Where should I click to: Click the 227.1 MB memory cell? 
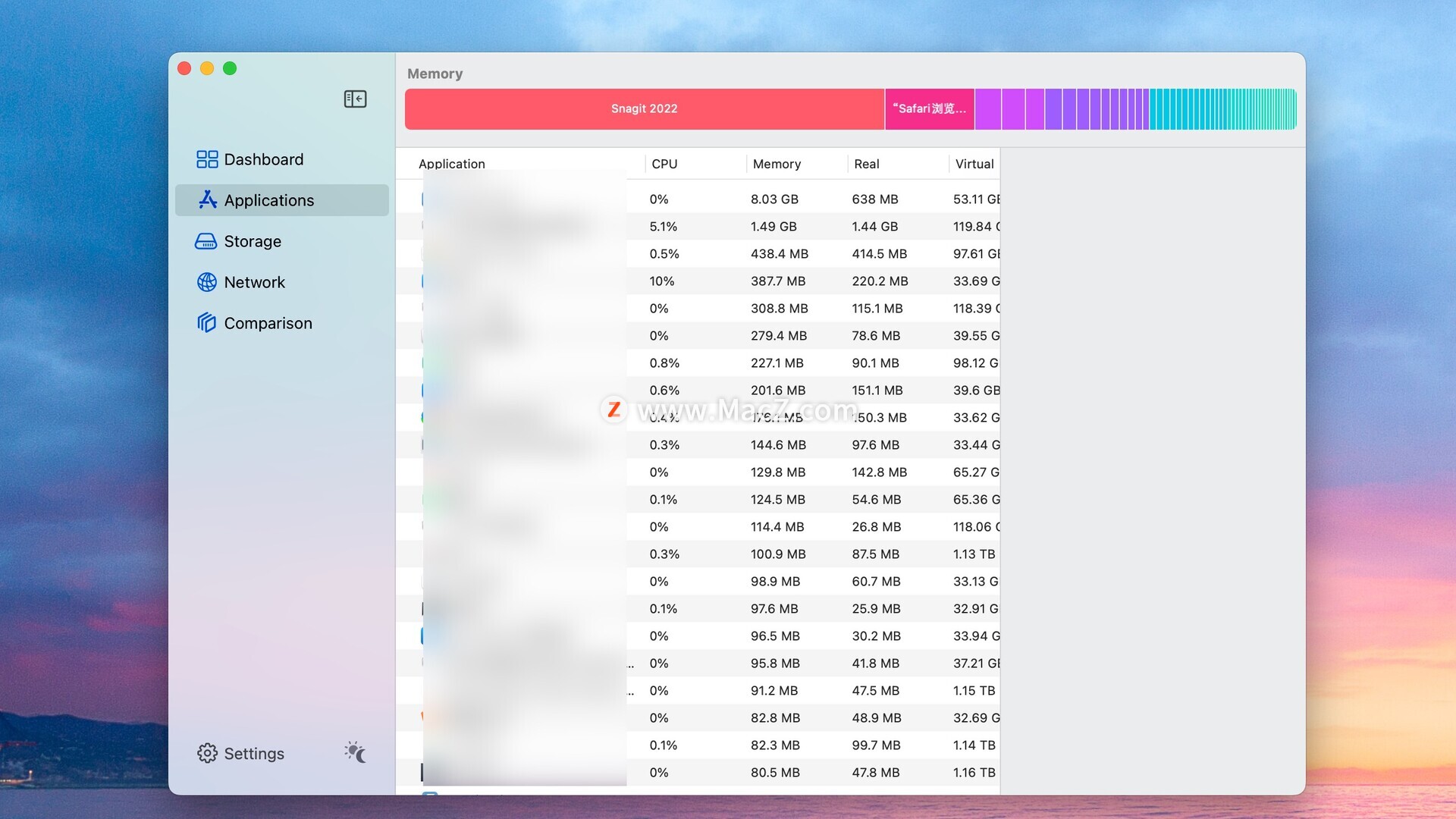click(777, 363)
